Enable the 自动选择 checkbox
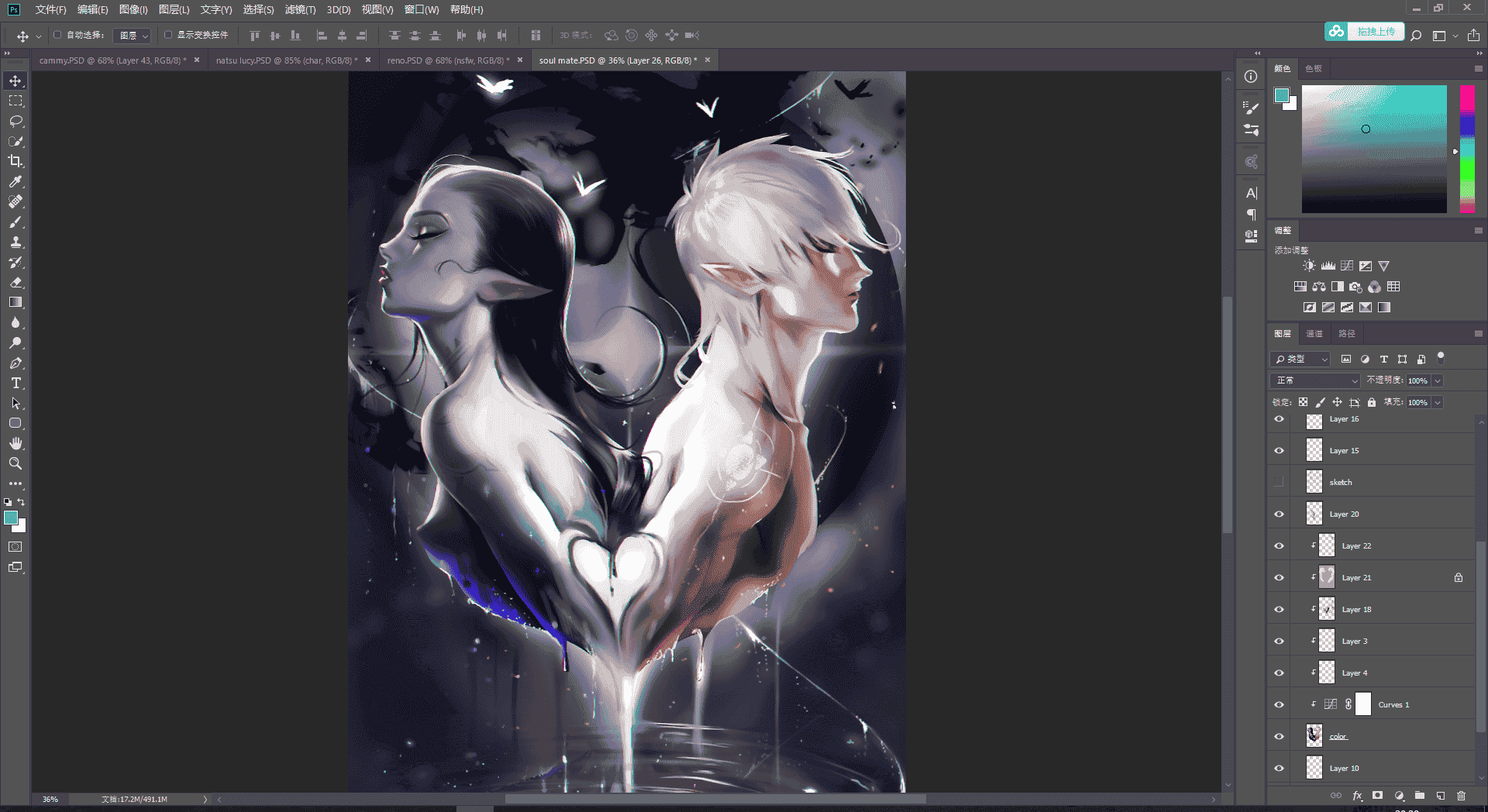 point(57,35)
